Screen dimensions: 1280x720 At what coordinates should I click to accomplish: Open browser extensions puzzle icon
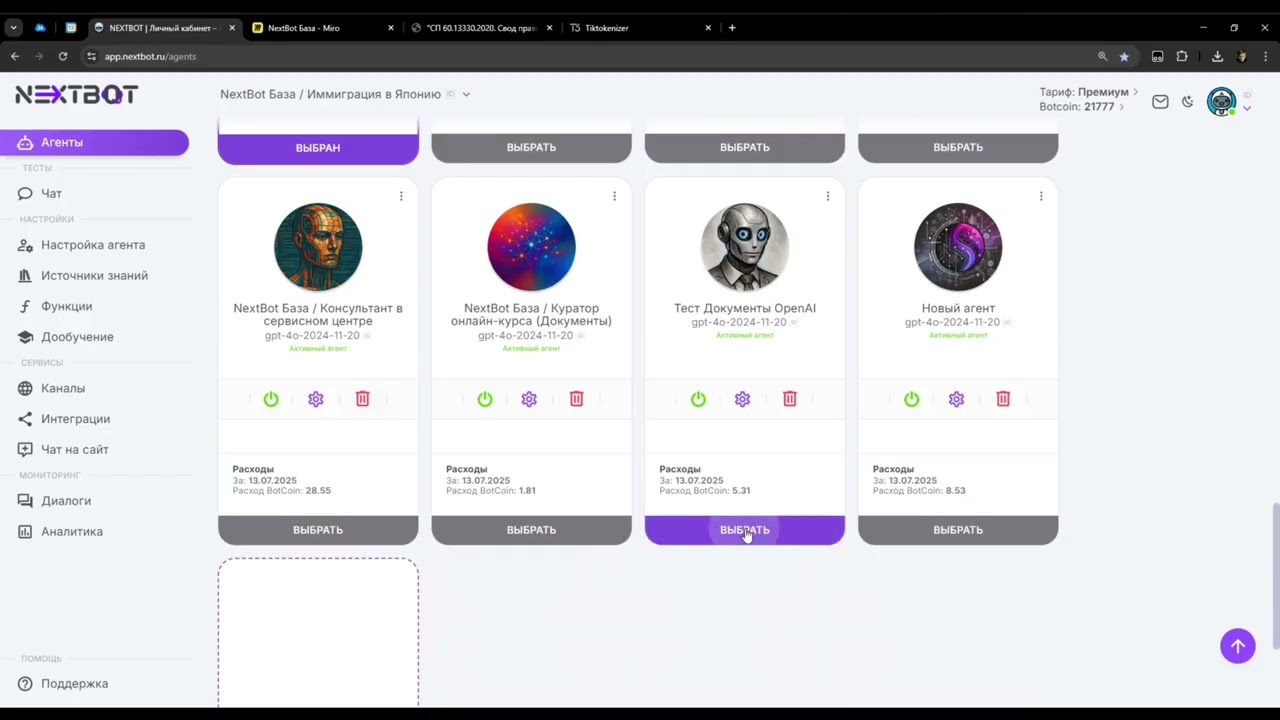[1182, 57]
